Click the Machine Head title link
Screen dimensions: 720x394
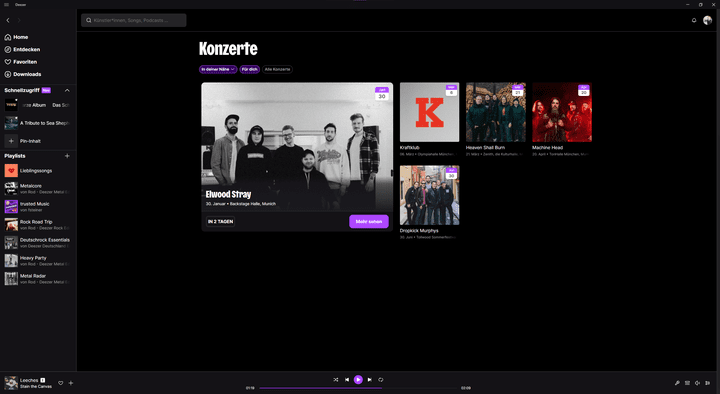click(x=547, y=148)
